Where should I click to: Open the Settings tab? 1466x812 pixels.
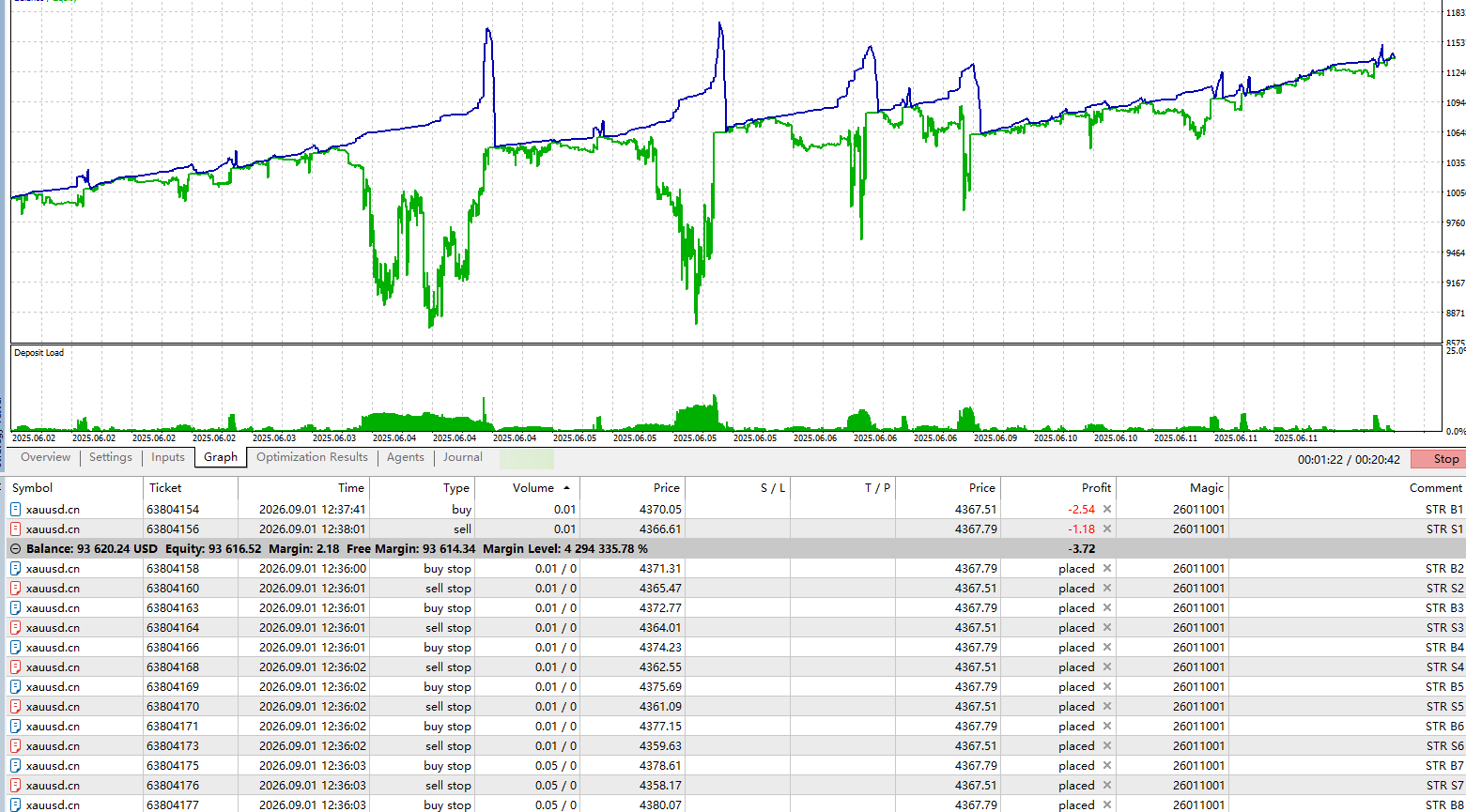pyautogui.click(x=111, y=457)
